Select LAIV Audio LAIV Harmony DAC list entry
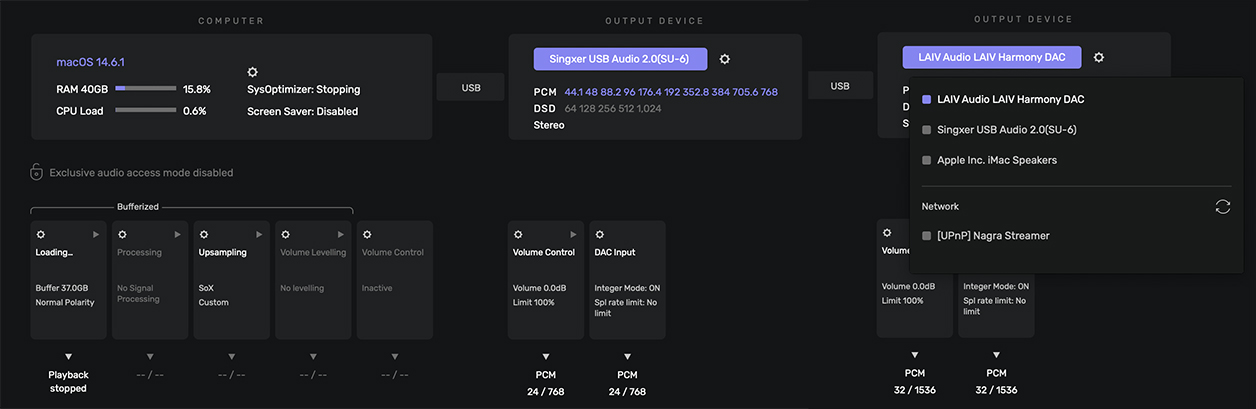 pos(1010,100)
